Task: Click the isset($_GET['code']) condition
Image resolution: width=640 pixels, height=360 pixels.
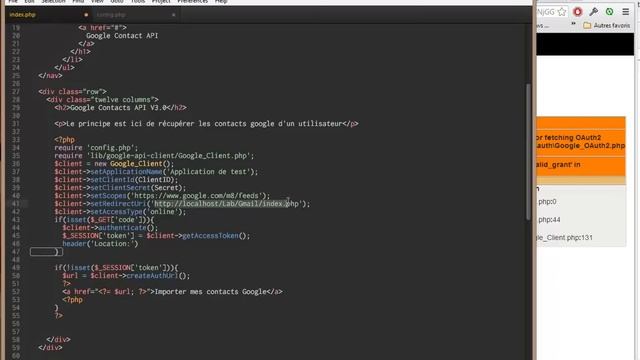Action: (104, 220)
